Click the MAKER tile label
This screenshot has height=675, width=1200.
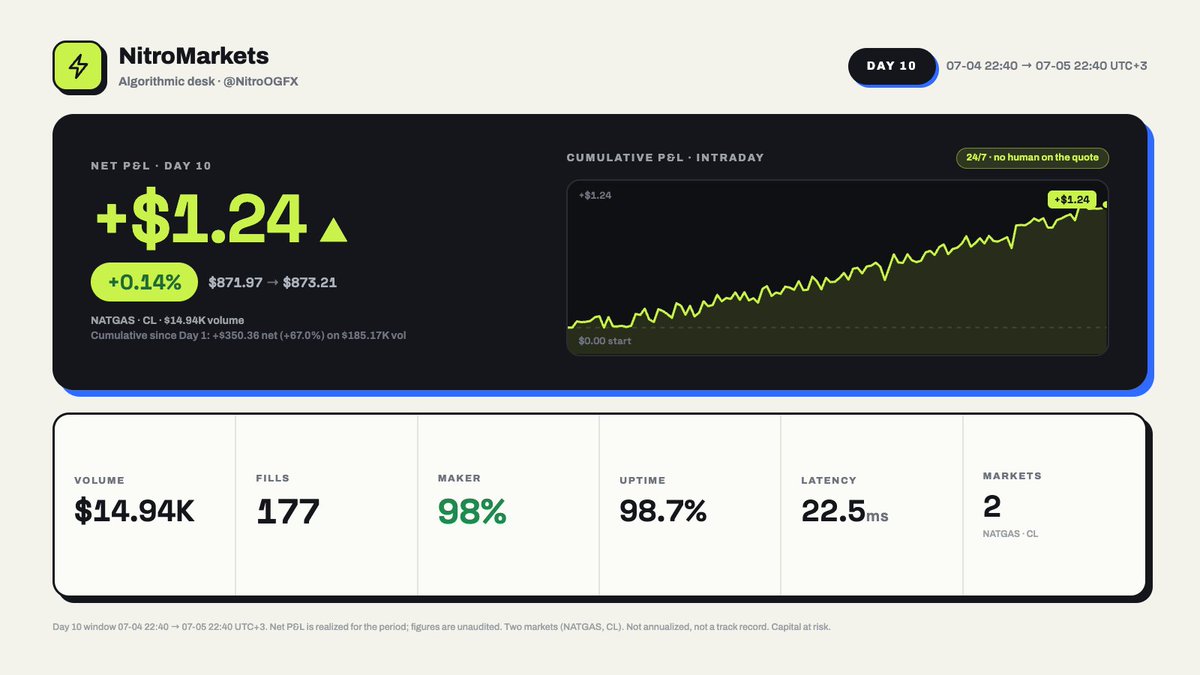coord(460,479)
